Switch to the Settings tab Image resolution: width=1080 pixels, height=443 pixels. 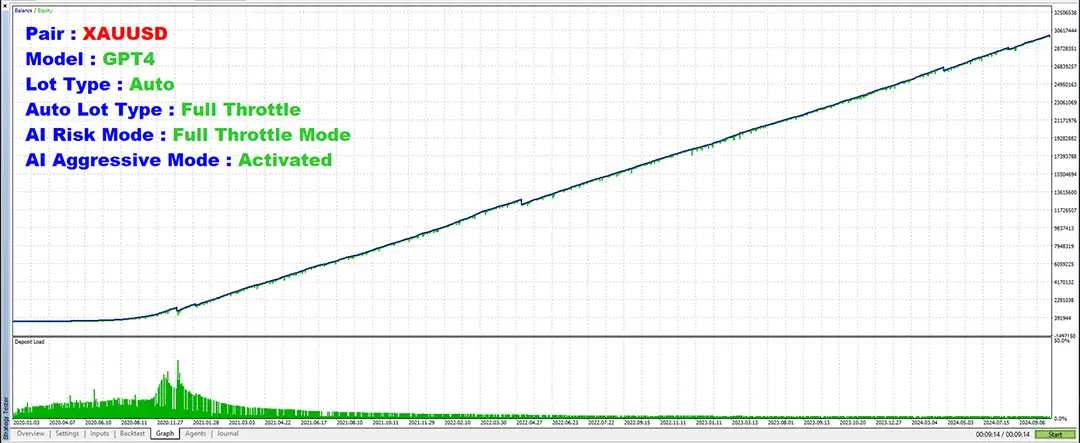tap(68, 434)
